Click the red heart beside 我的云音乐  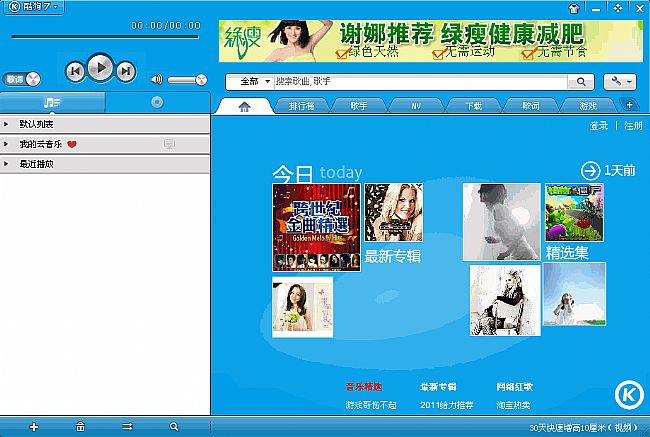point(72,144)
